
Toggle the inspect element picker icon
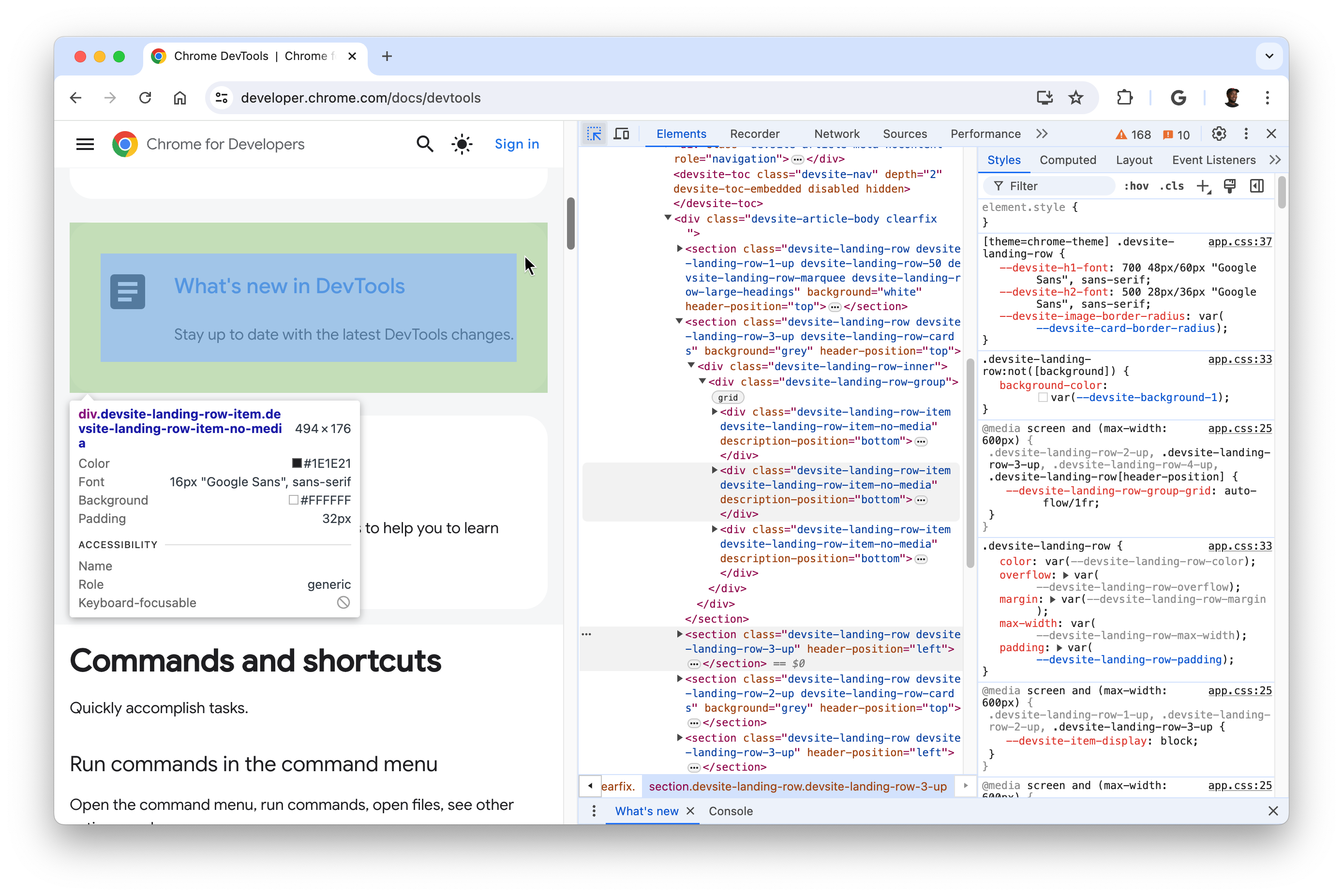[593, 133]
